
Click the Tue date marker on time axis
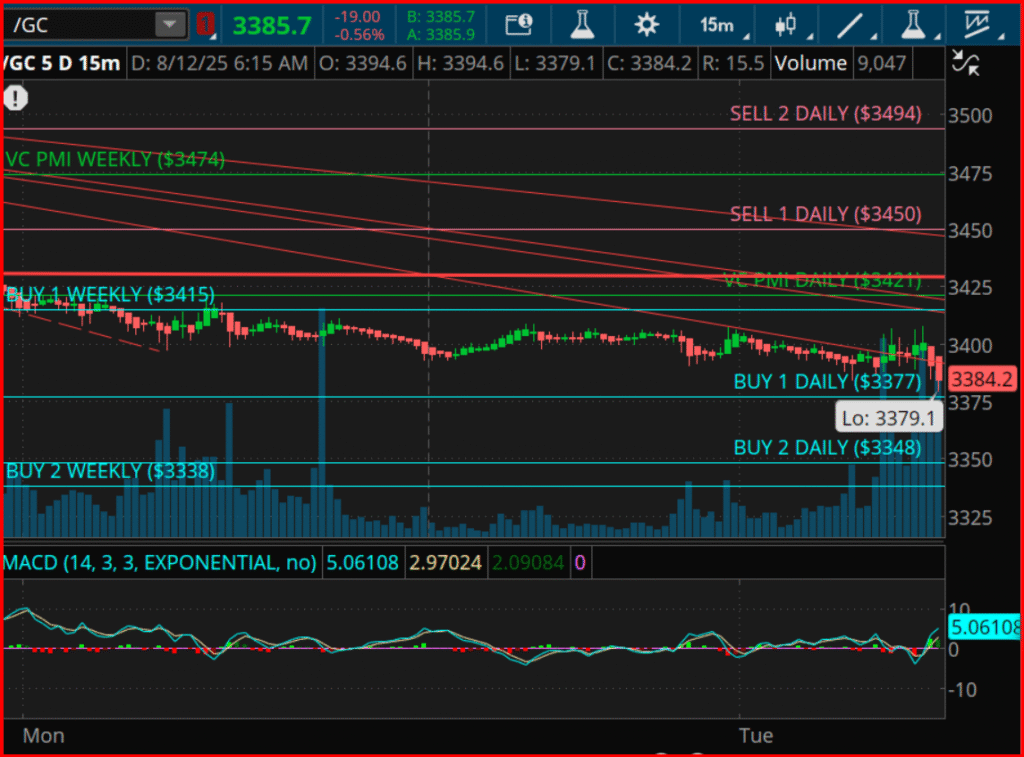(x=756, y=735)
